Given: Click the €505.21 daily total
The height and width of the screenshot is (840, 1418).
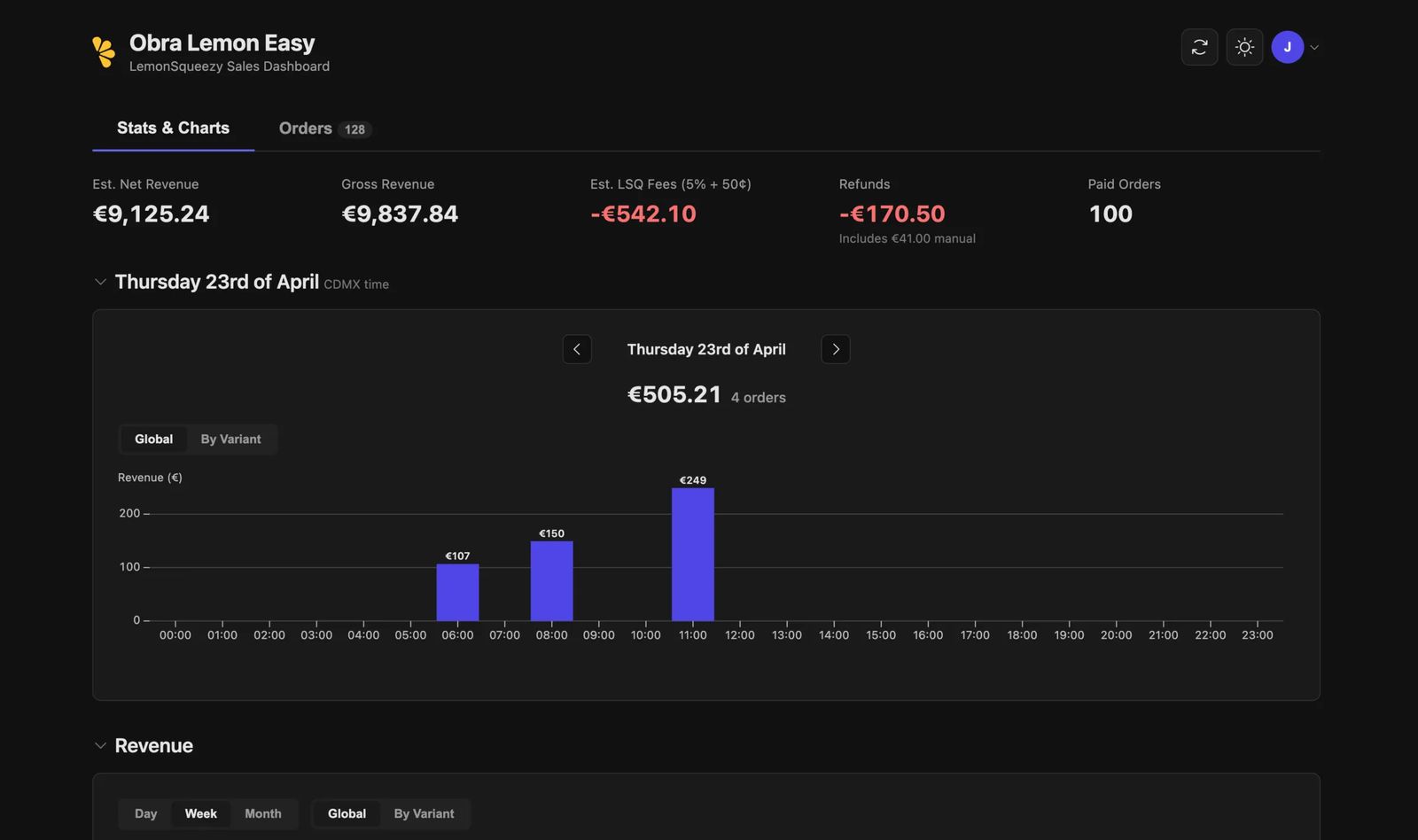Looking at the screenshot, I should click(674, 394).
